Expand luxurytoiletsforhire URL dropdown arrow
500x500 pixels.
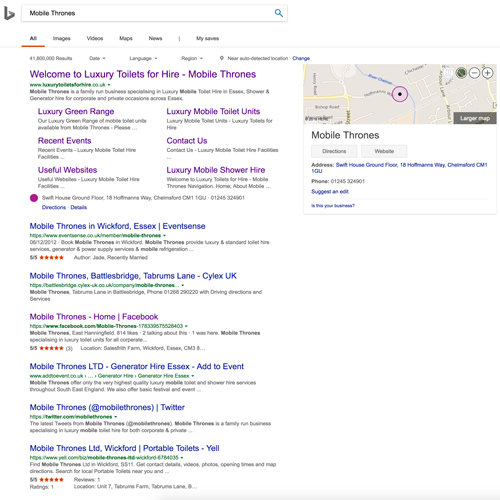pos(109,85)
